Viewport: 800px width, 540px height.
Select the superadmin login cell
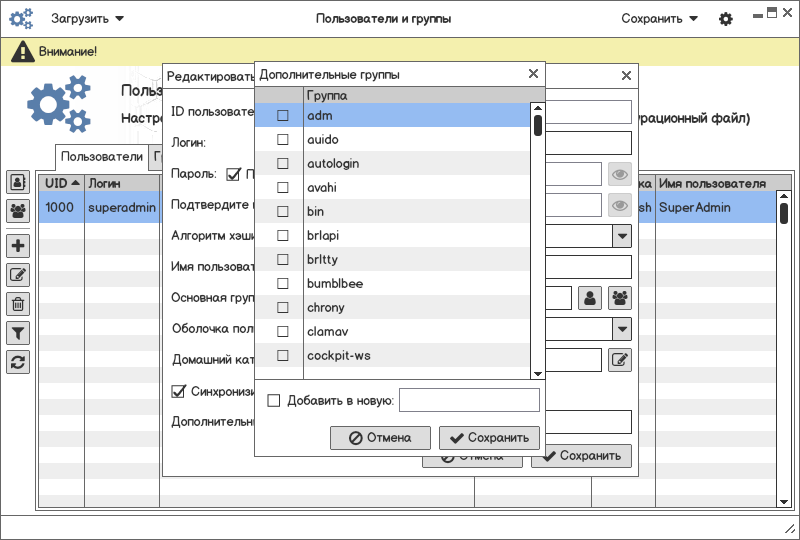tap(122, 207)
